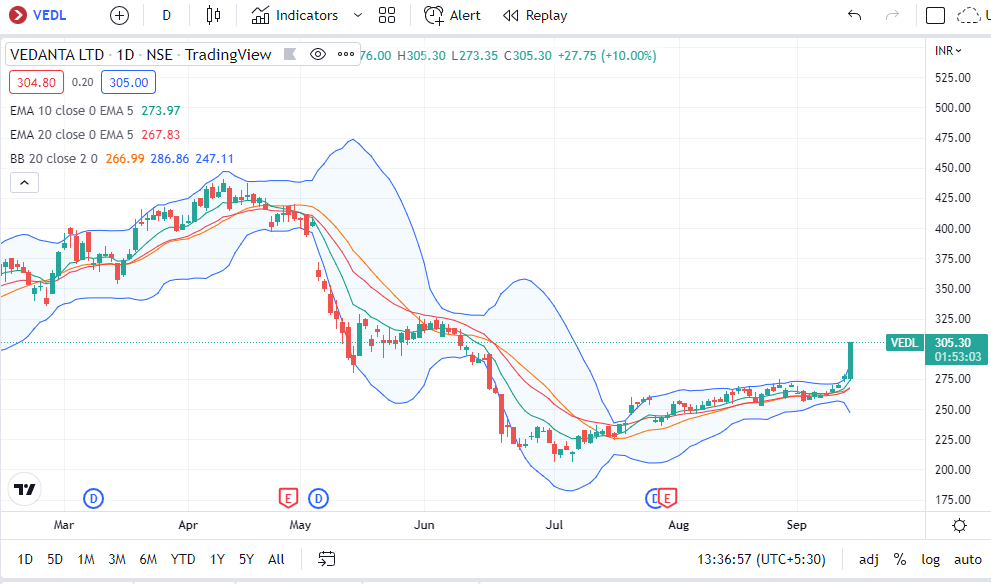
Task: Expand the indicator favorites dropdown arrow
Action: click(358, 15)
